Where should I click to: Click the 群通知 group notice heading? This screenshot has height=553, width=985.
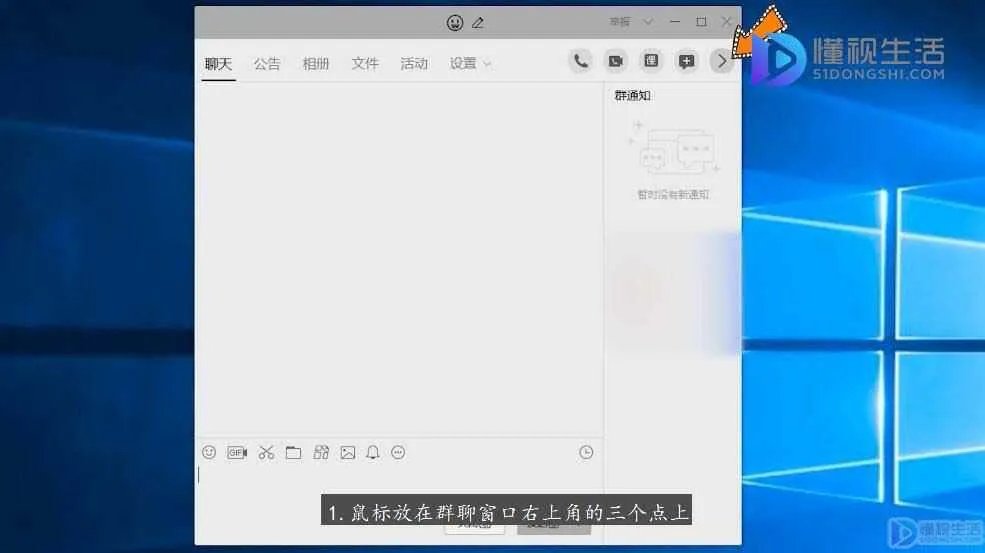coord(633,96)
